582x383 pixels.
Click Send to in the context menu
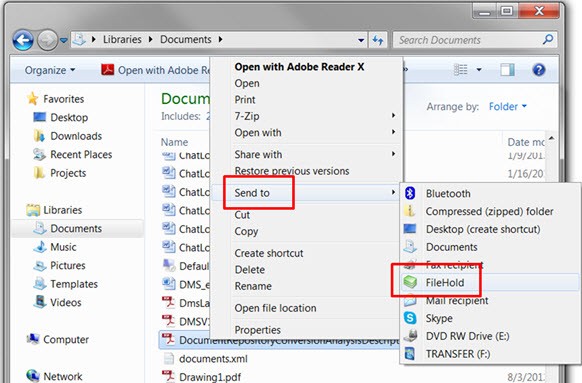(x=307, y=193)
